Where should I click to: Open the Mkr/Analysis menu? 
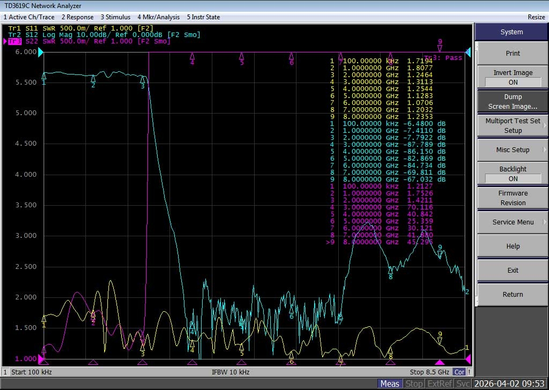158,17
